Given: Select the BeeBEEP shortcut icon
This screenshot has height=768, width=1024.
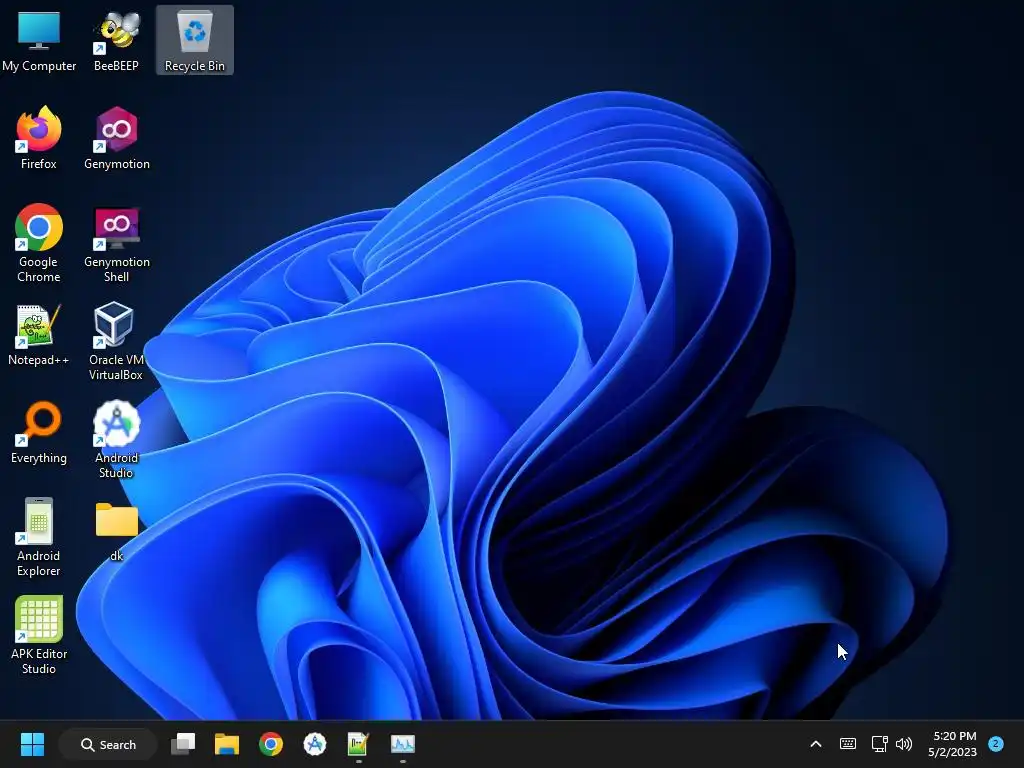Looking at the screenshot, I should [x=116, y=40].
